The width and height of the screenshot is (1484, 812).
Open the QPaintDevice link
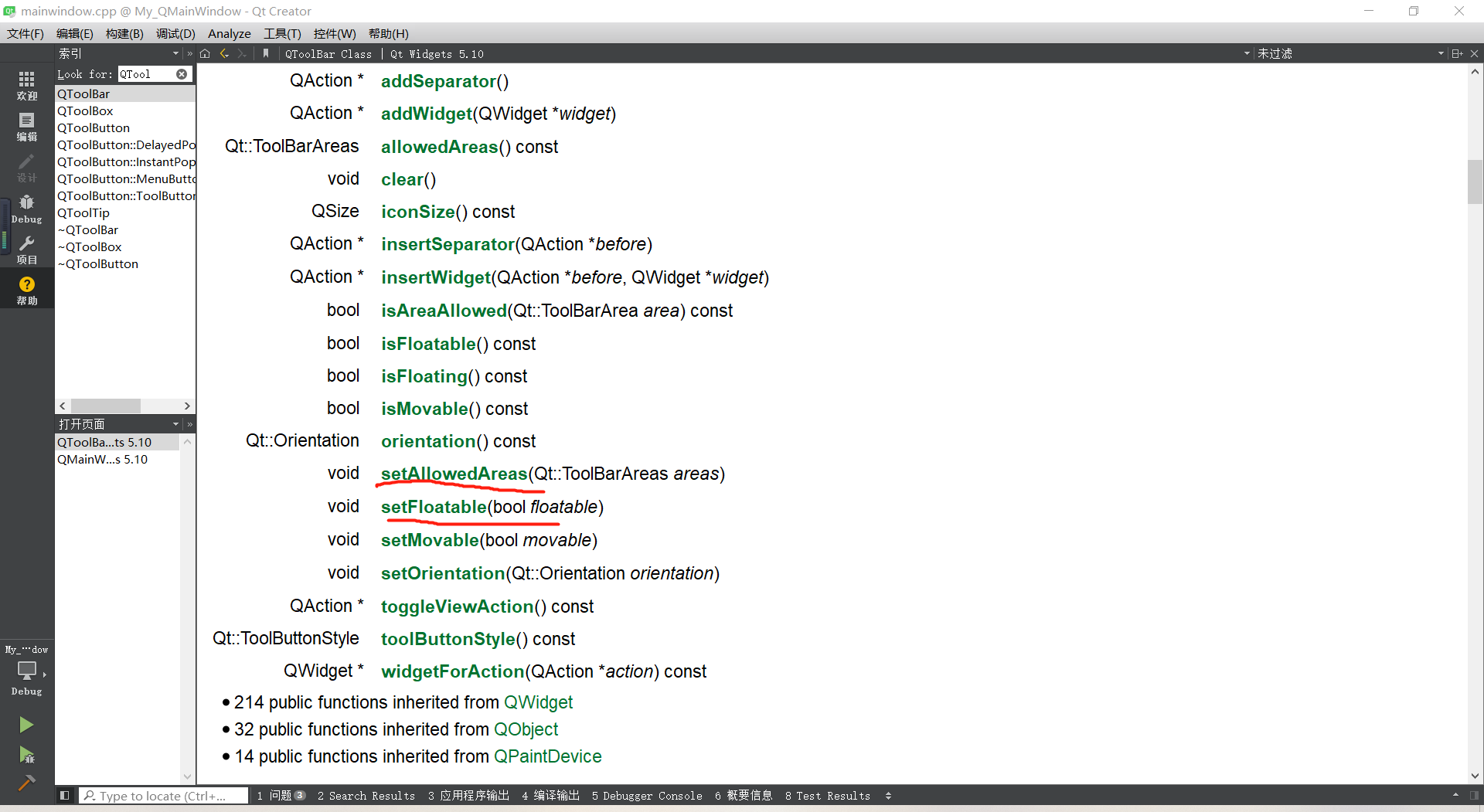547,756
